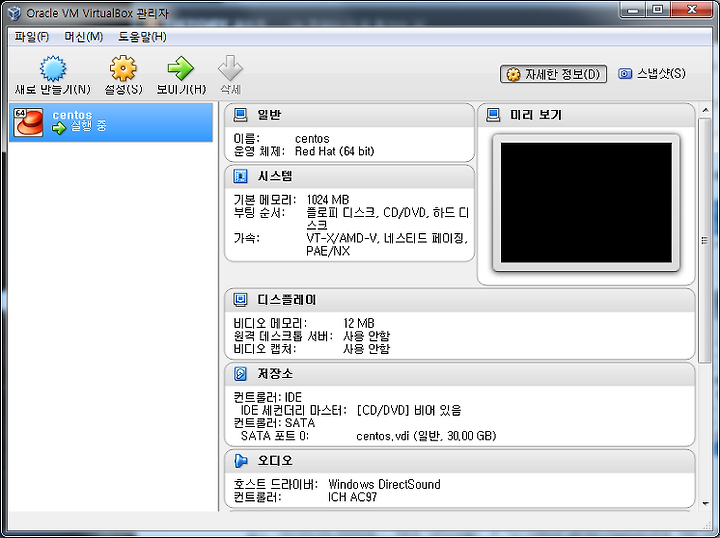The width and height of the screenshot is (720, 538).
Task: Click the 12 MB video memory value
Action: click(359, 323)
